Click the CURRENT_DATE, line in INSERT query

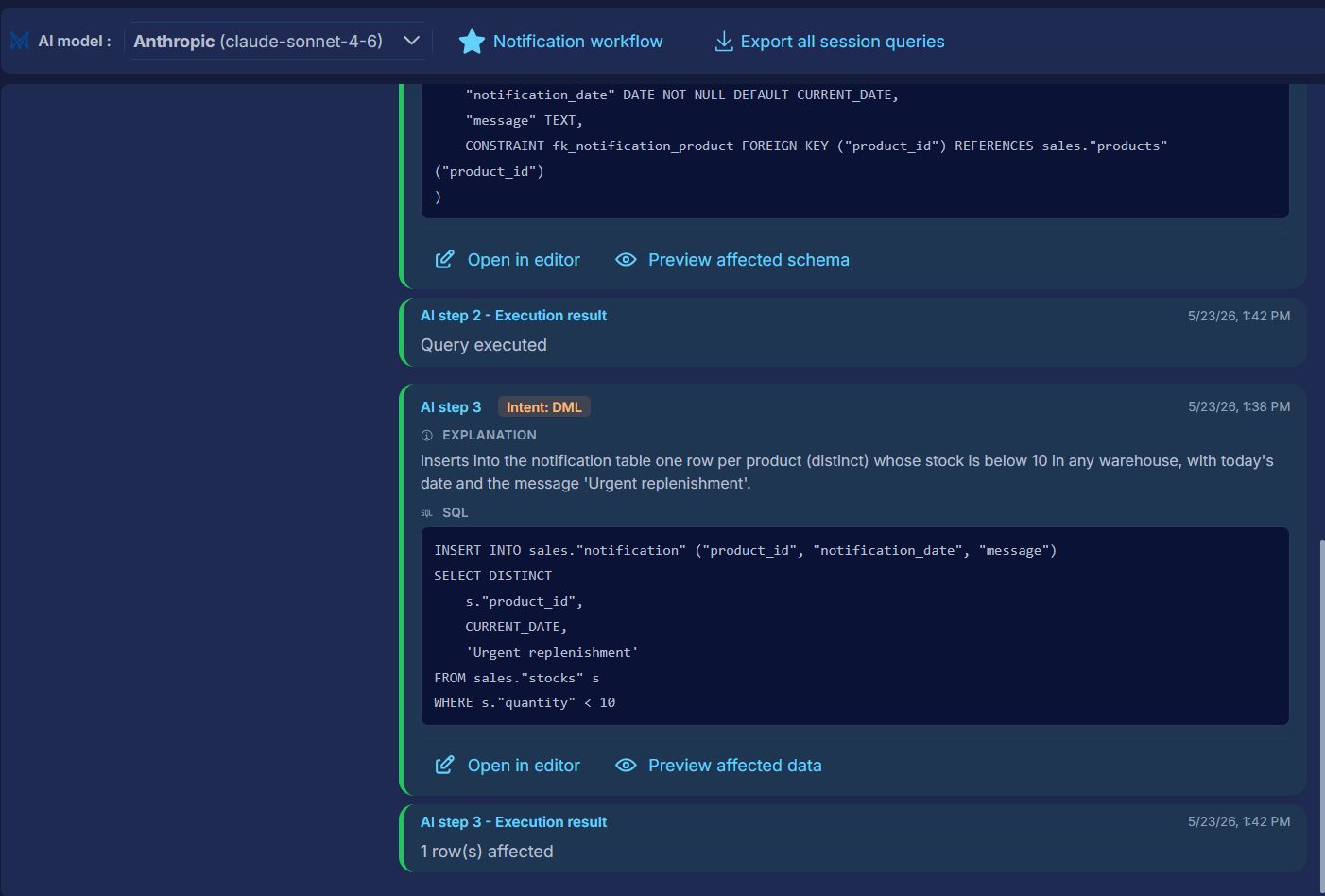(x=516, y=627)
